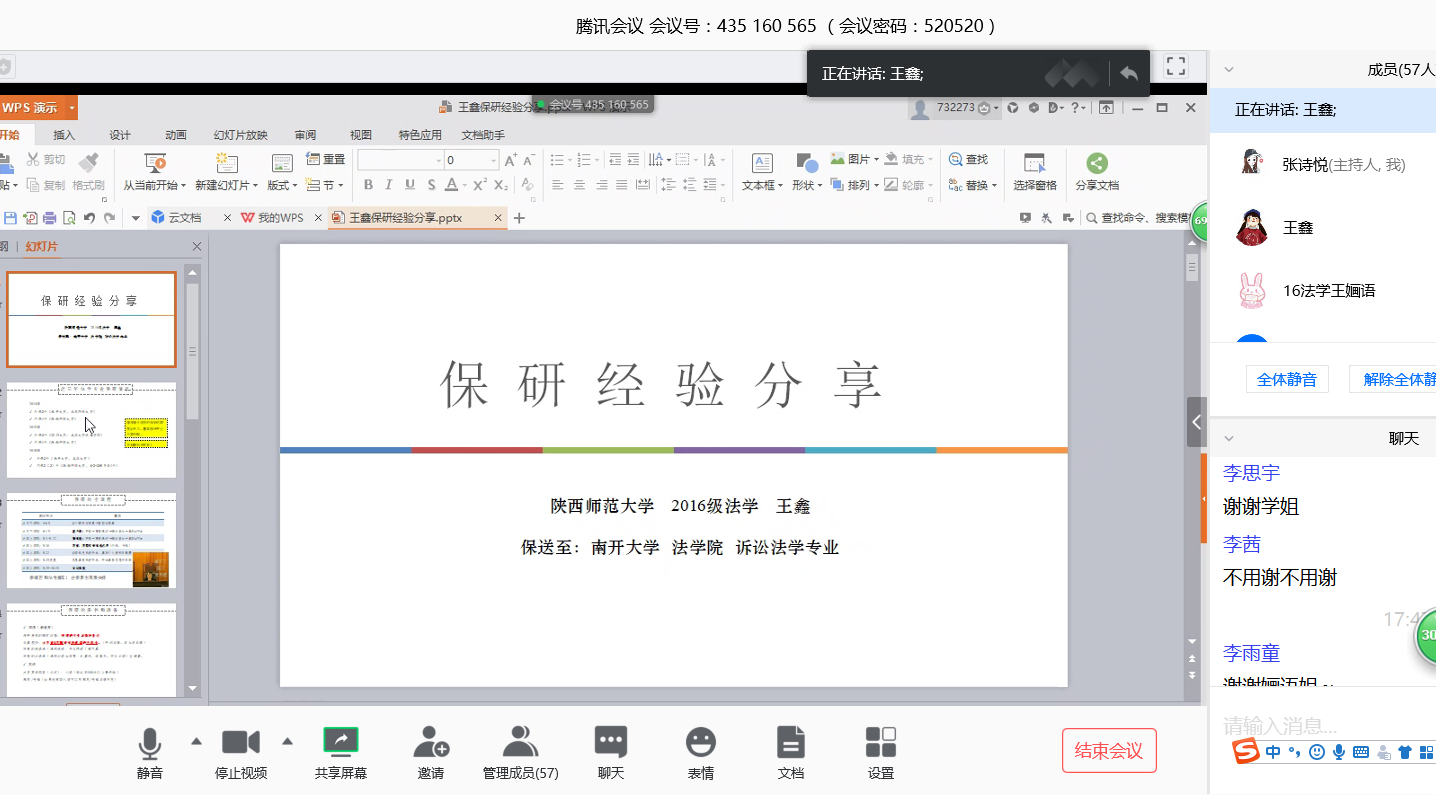Toggle italic I formatting in WPS

click(389, 185)
